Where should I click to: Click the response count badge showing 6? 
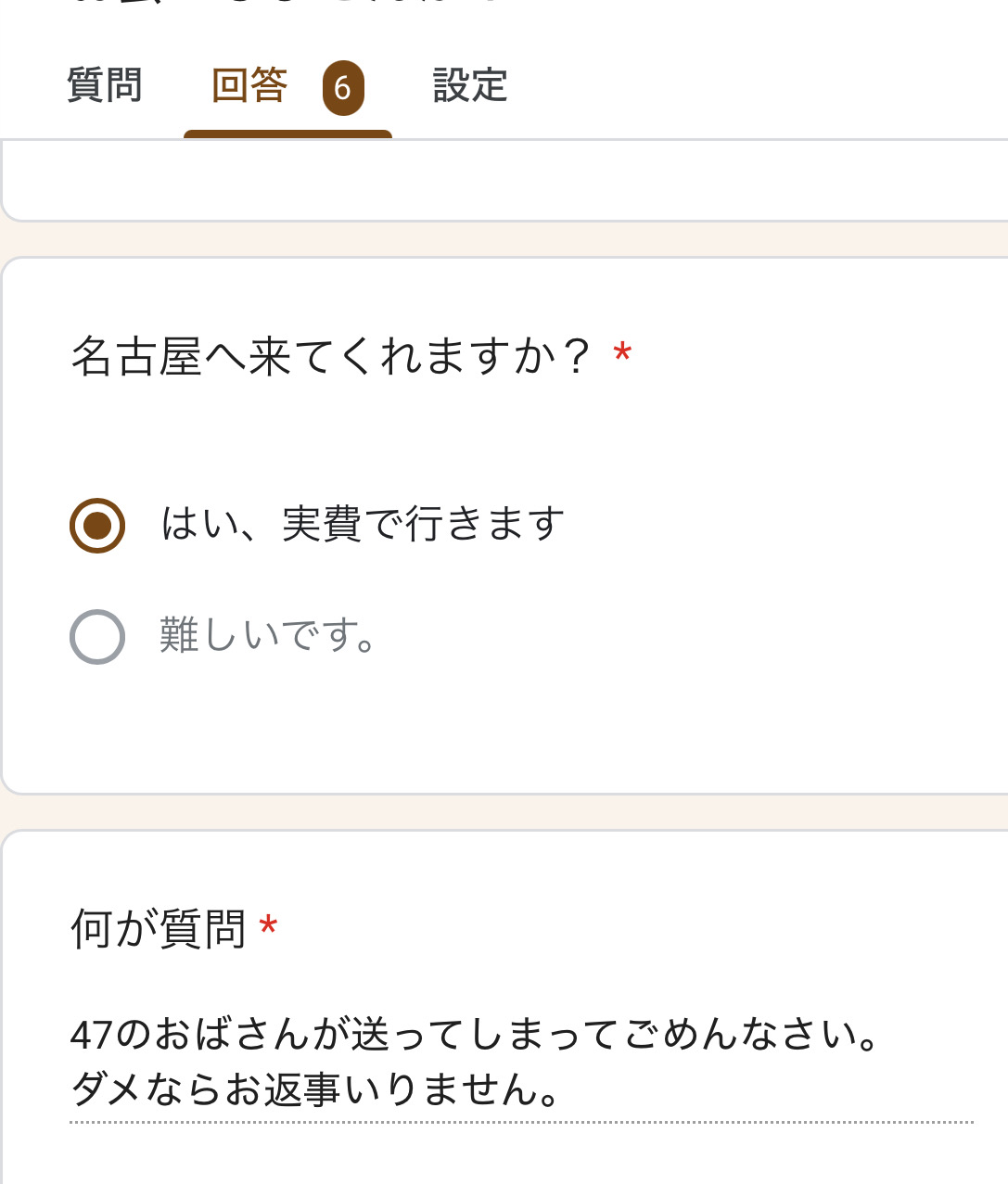point(343,88)
